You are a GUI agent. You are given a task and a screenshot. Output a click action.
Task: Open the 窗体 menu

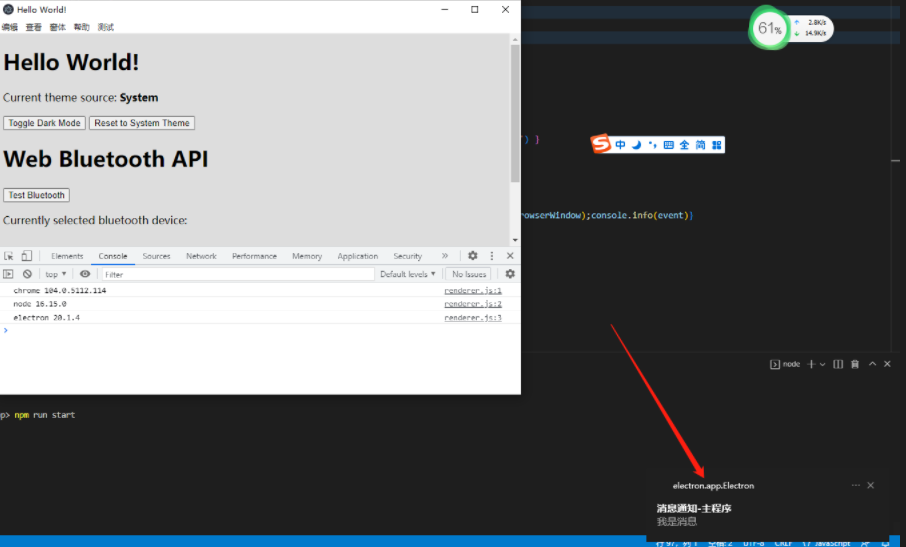[x=58, y=27]
